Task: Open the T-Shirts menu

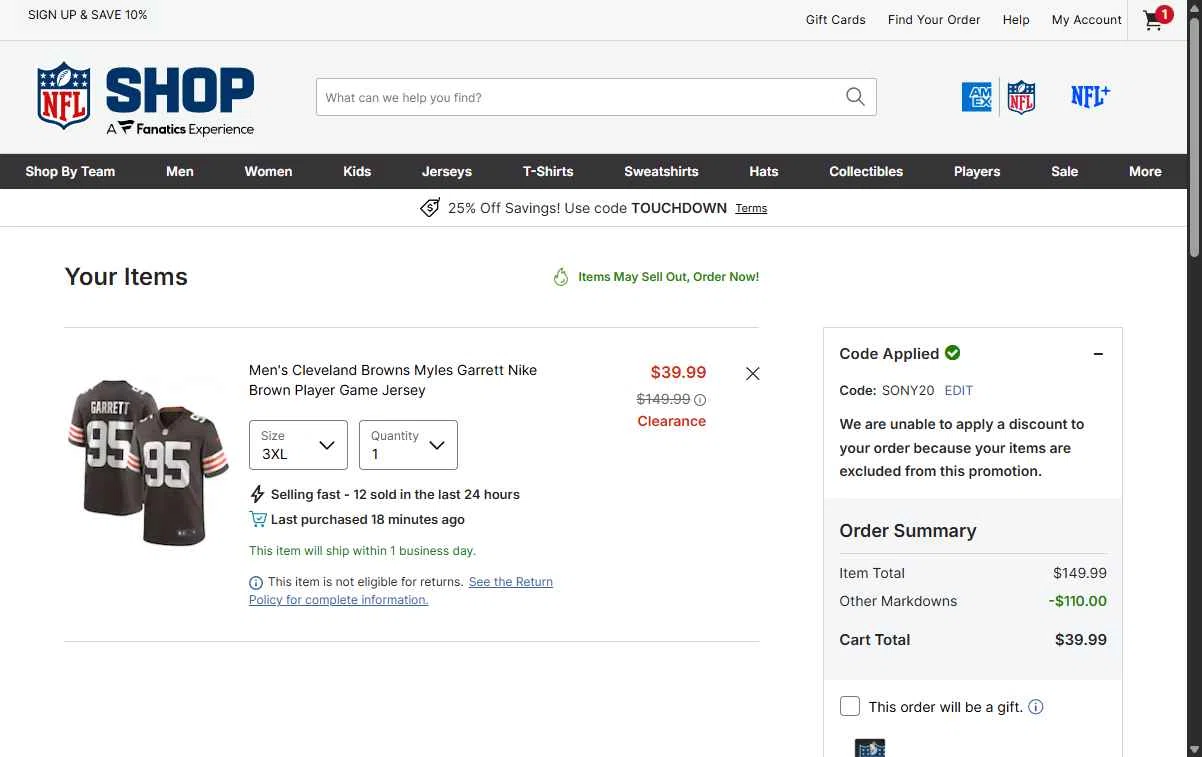Action: (548, 171)
